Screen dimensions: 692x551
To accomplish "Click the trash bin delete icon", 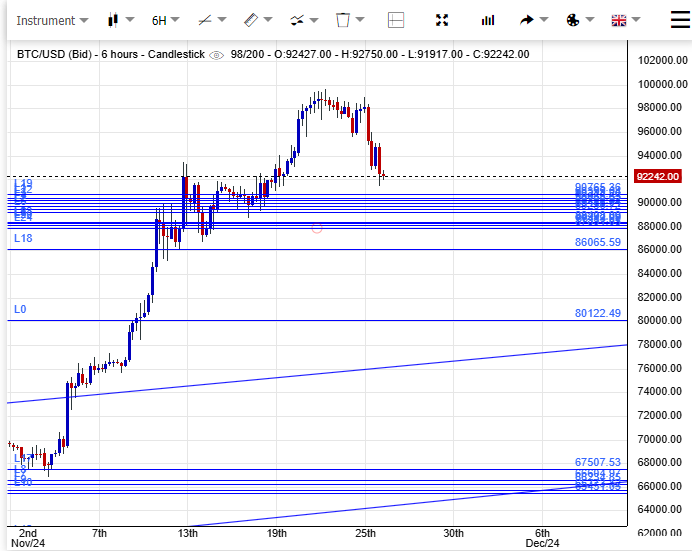I will point(342,20).
